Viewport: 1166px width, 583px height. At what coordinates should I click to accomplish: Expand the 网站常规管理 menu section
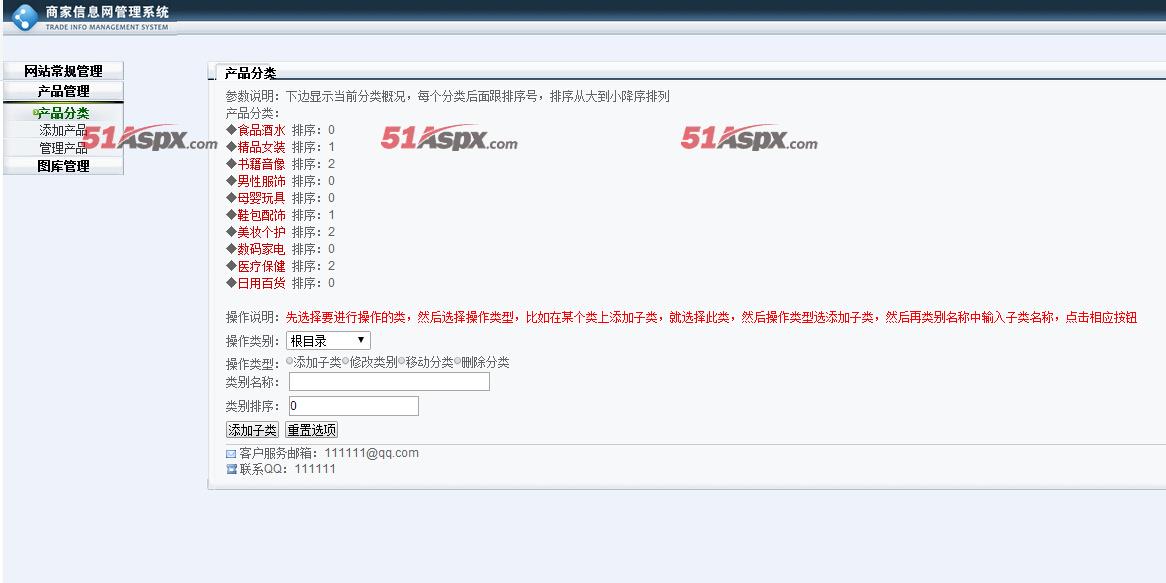tap(63, 71)
